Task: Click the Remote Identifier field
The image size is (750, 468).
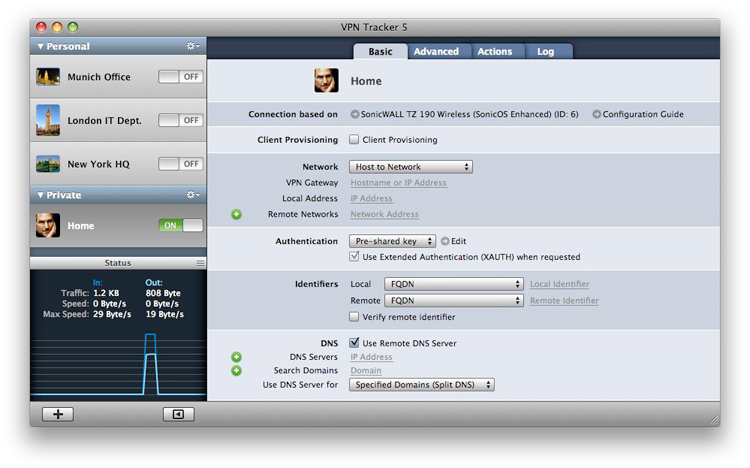Action: coord(564,301)
